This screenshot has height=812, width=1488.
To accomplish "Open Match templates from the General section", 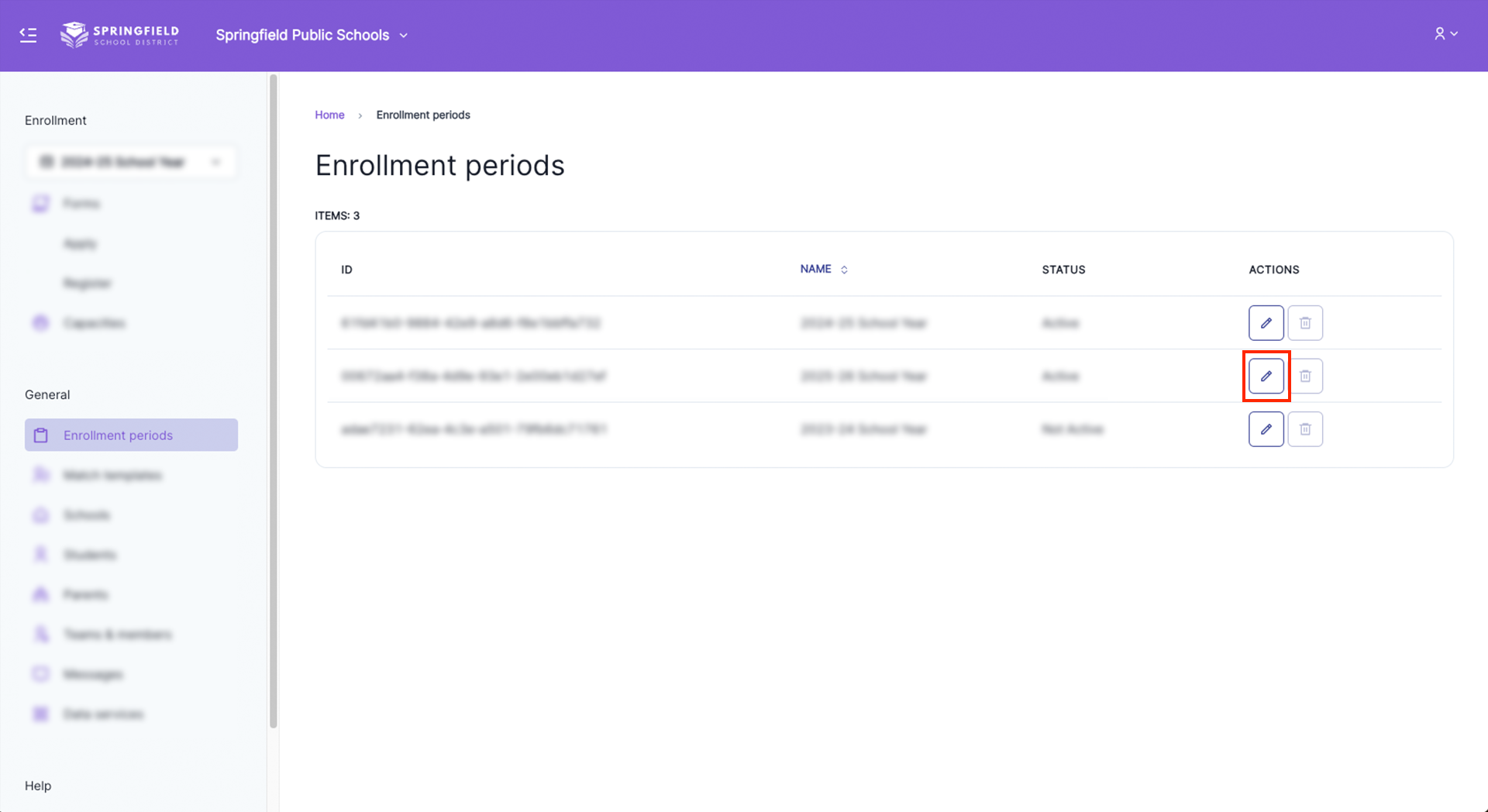I will (112, 475).
